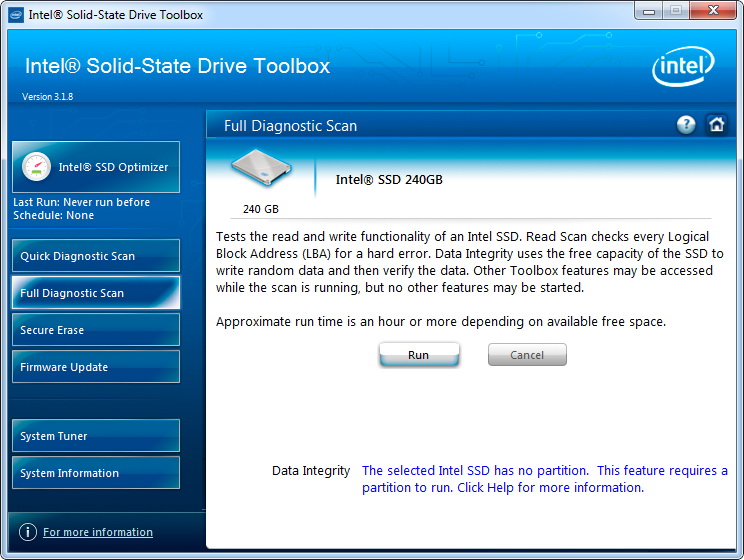Screen dimensions: 744x560
Task: Follow the 'For more information' link
Action: 98,532
